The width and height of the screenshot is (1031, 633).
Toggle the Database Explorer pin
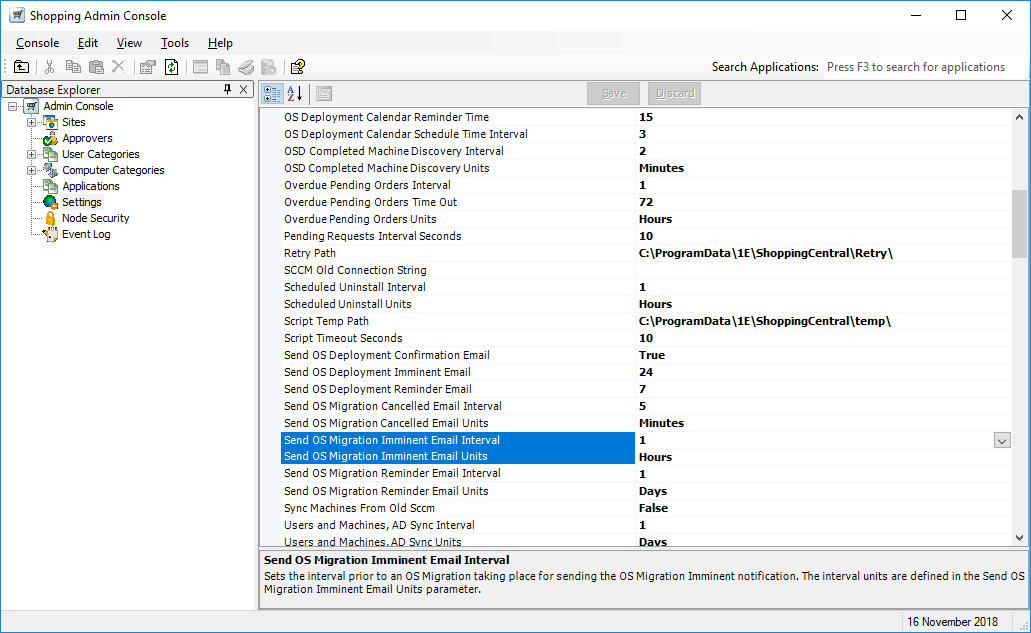pyautogui.click(x=228, y=90)
